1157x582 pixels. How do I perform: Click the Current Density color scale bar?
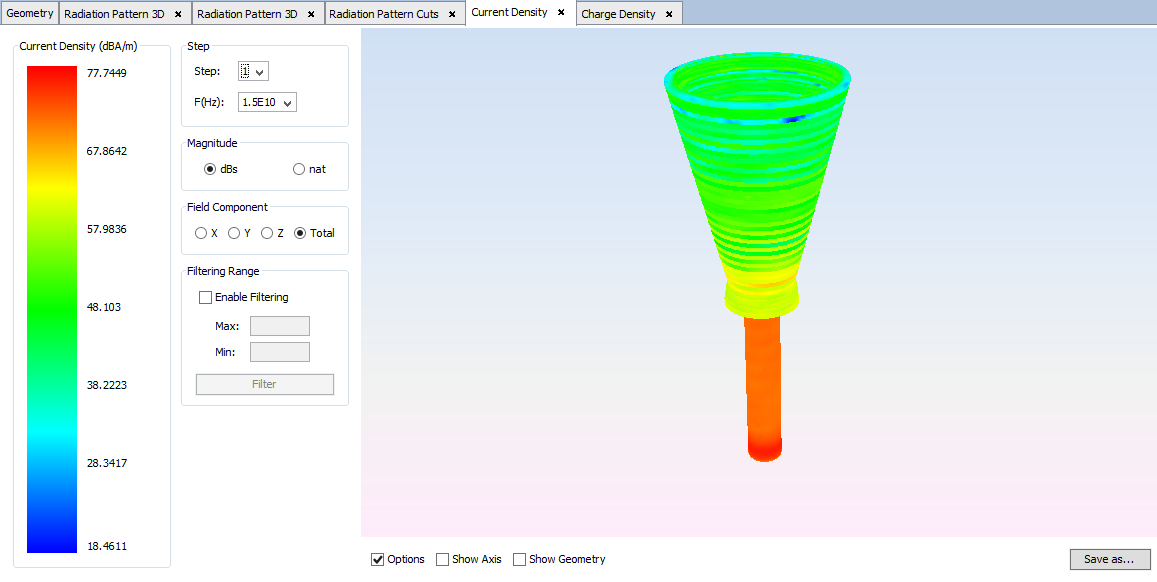tap(51, 309)
